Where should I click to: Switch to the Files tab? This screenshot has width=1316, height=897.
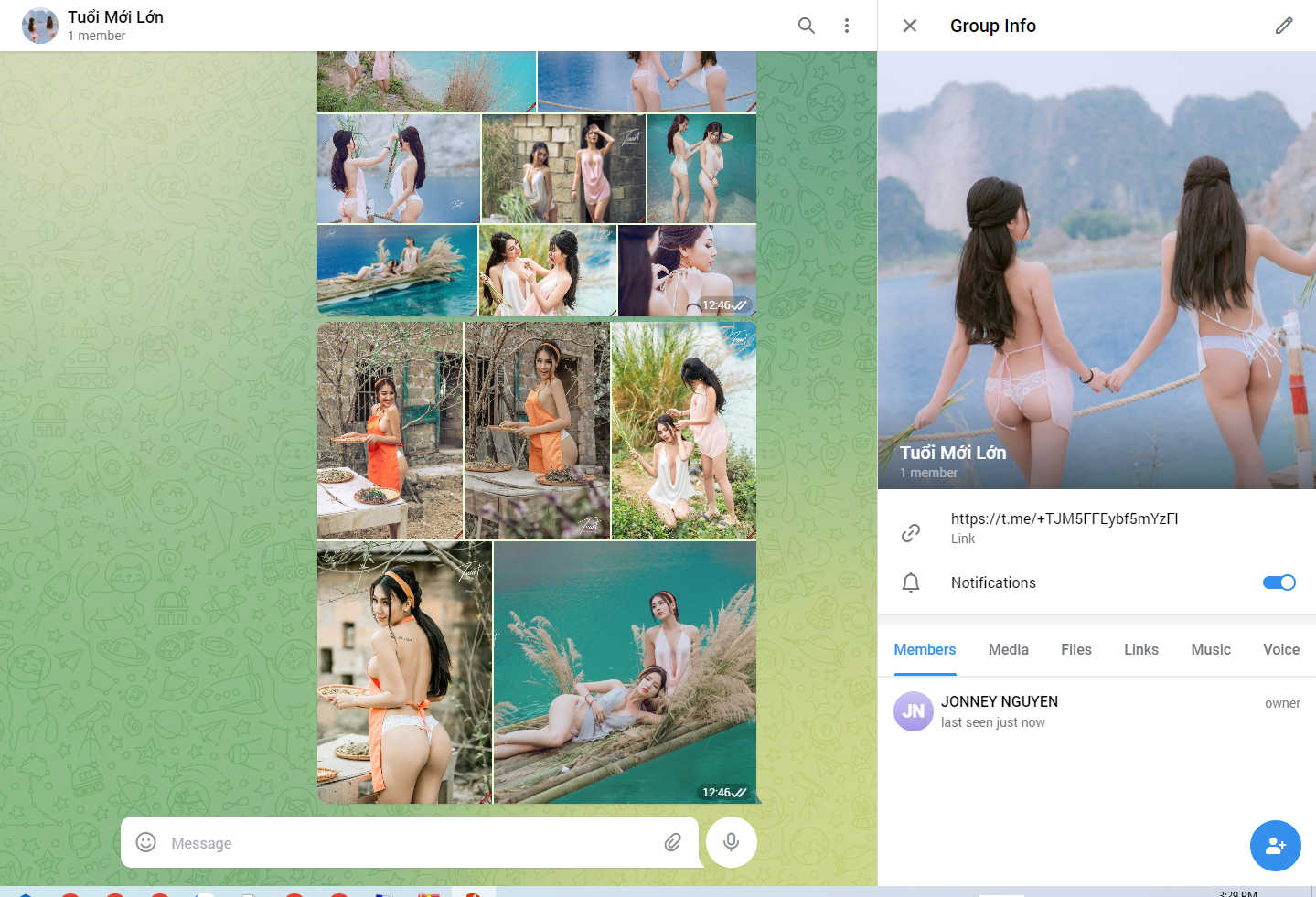pyautogui.click(x=1075, y=649)
